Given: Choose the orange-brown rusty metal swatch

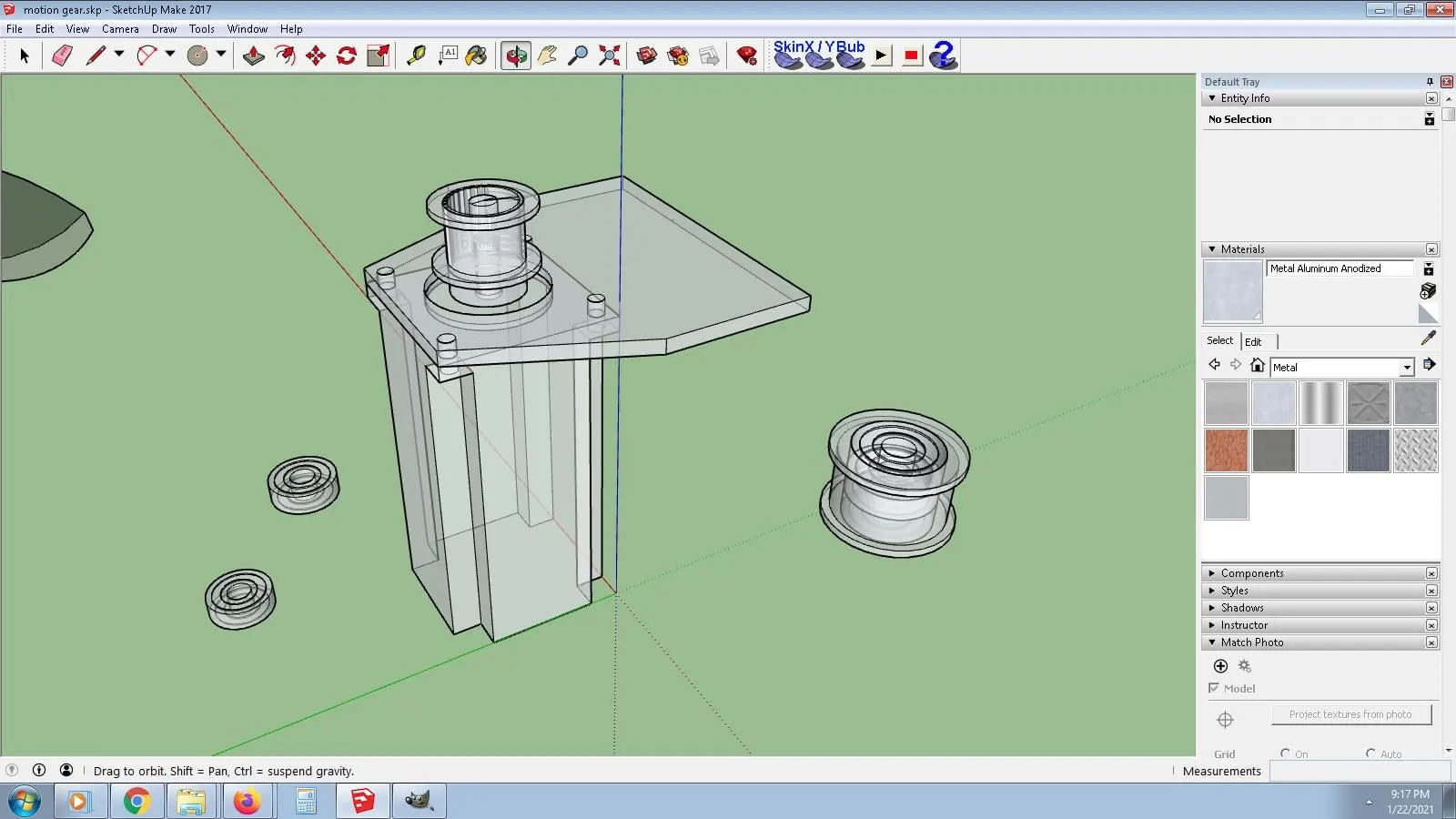Looking at the screenshot, I should coord(1226,450).
